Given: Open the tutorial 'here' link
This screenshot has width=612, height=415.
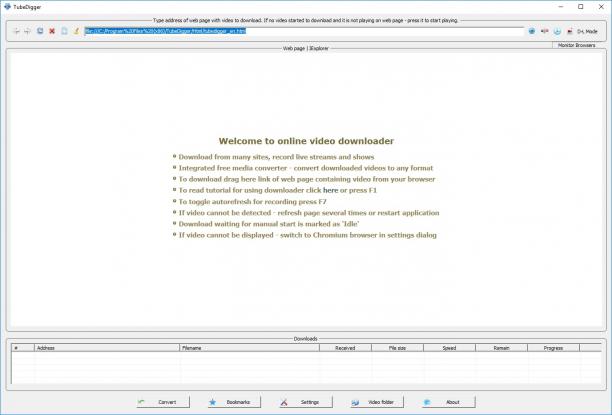Looking at the screenshot, I should 330,191.
